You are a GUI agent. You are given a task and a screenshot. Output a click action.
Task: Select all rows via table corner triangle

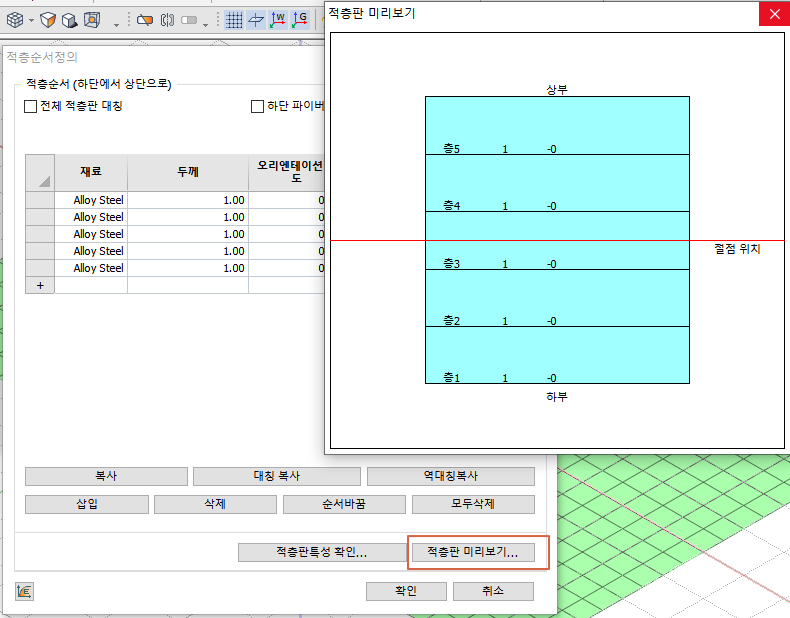click(40, 173)
